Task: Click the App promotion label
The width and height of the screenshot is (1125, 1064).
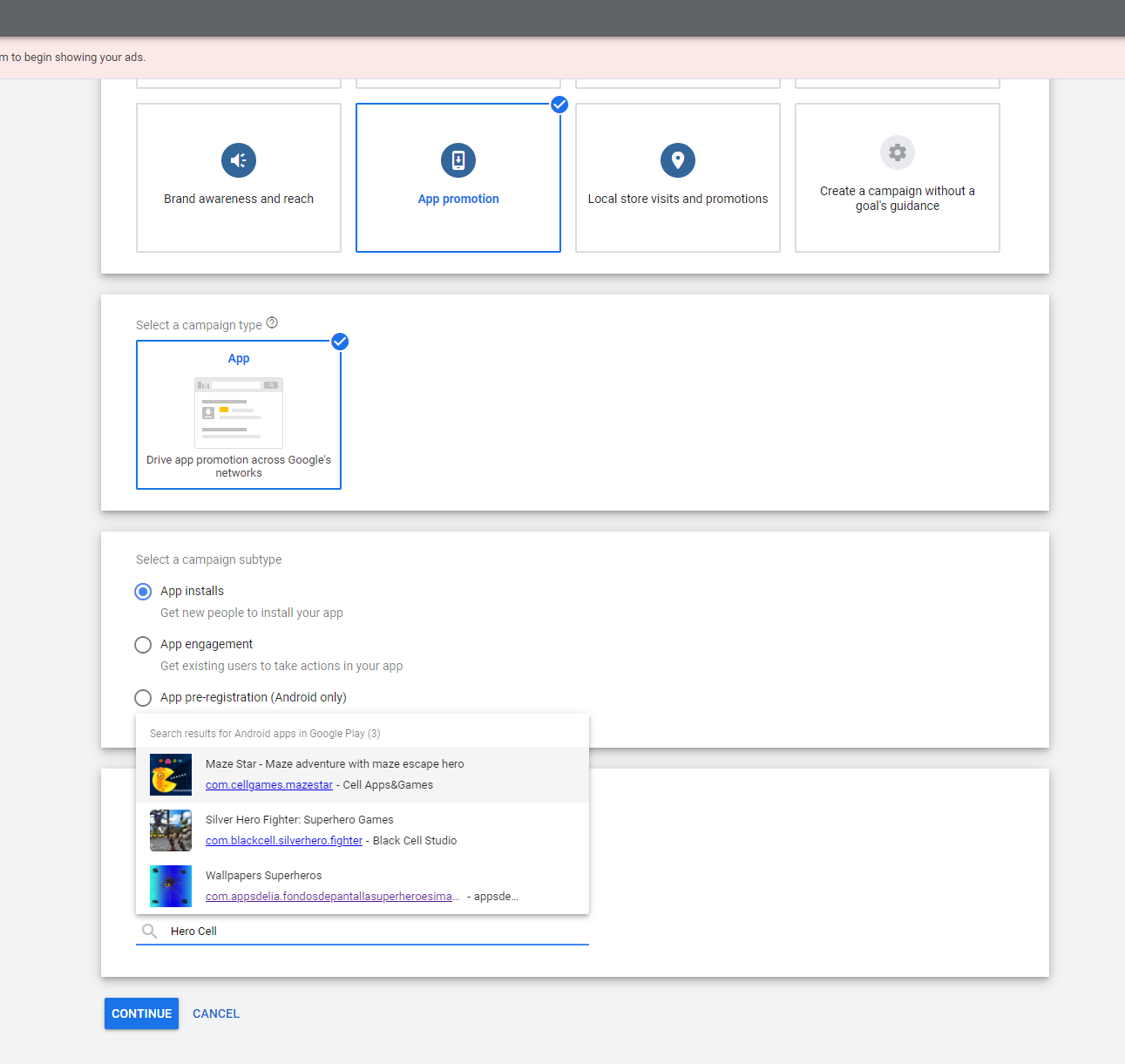Action: (458, 199)
